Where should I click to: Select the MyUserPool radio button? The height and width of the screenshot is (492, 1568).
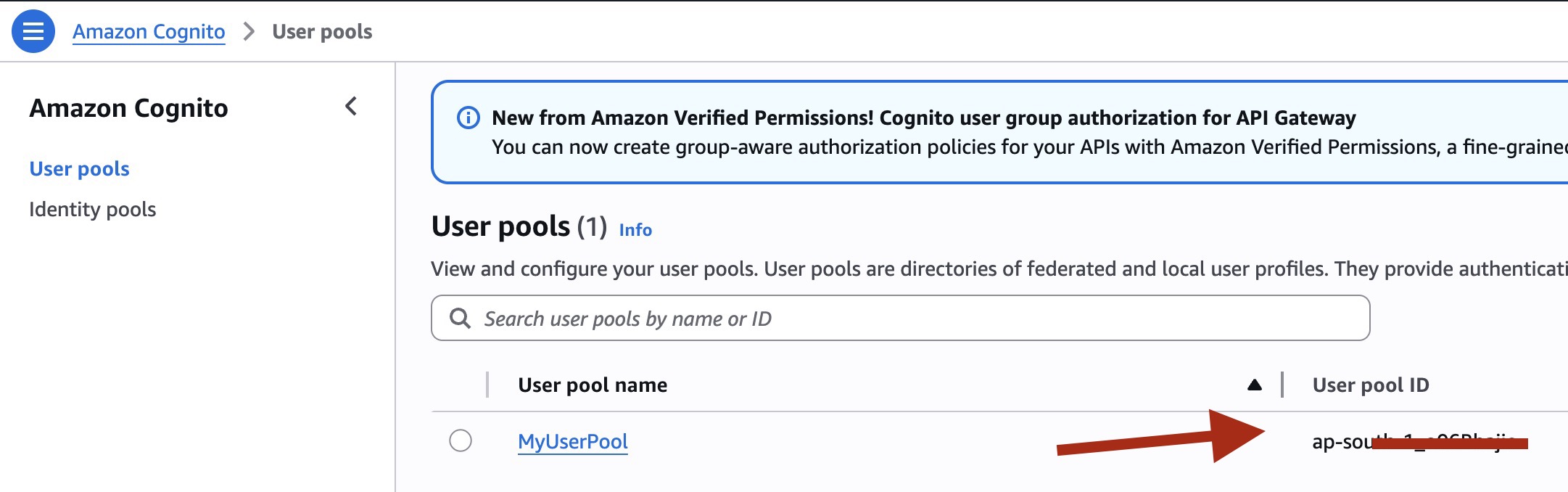tap(461, 440)
